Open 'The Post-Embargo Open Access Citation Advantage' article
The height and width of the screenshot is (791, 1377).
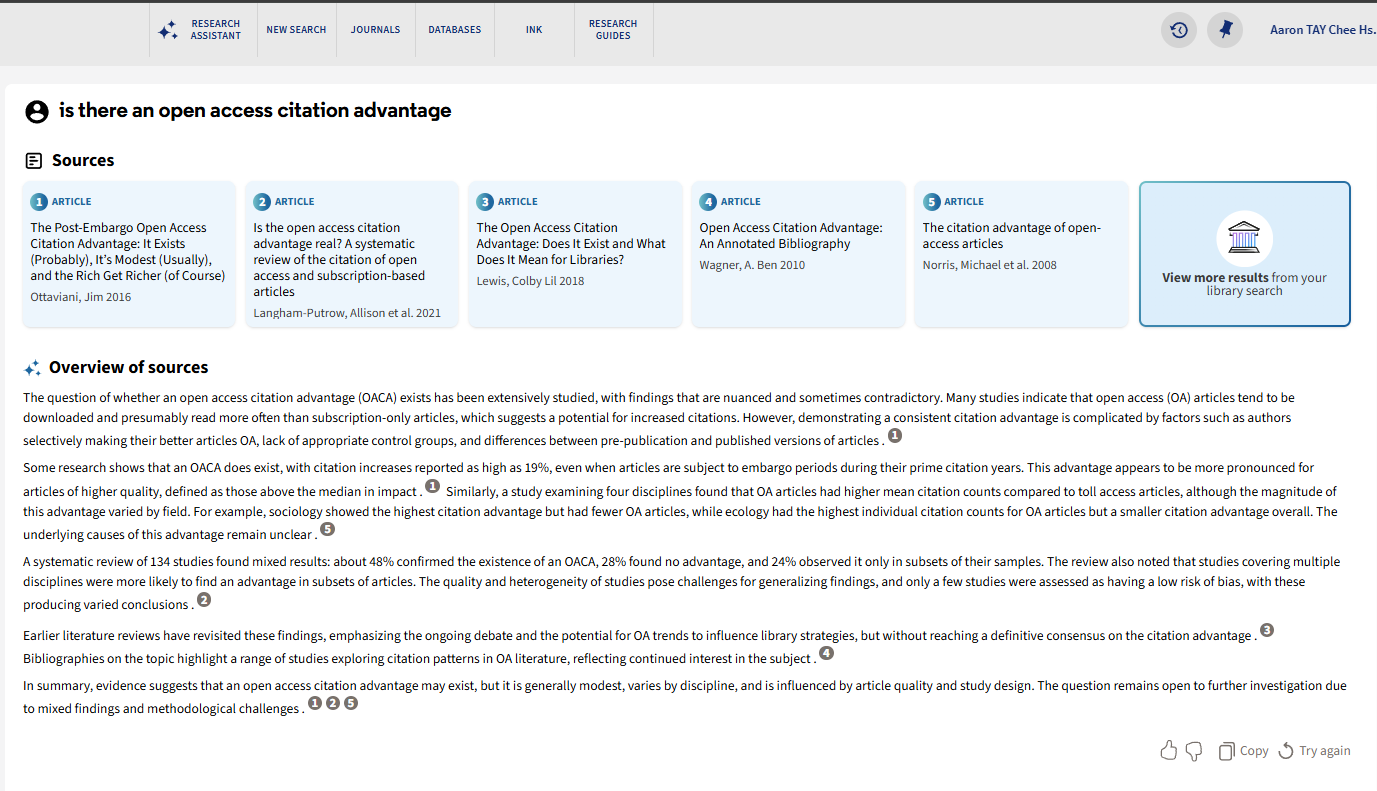(x=128, y=252)
